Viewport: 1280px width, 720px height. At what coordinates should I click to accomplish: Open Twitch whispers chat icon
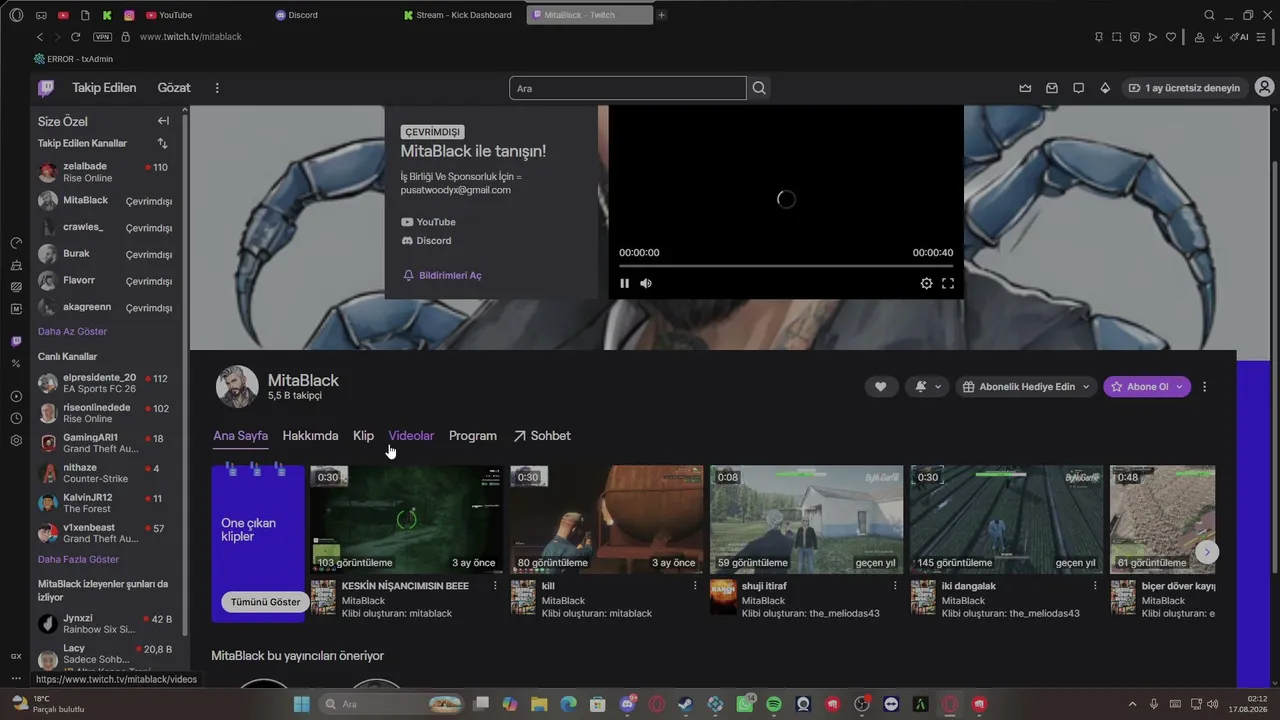(x=1078, y=88)
